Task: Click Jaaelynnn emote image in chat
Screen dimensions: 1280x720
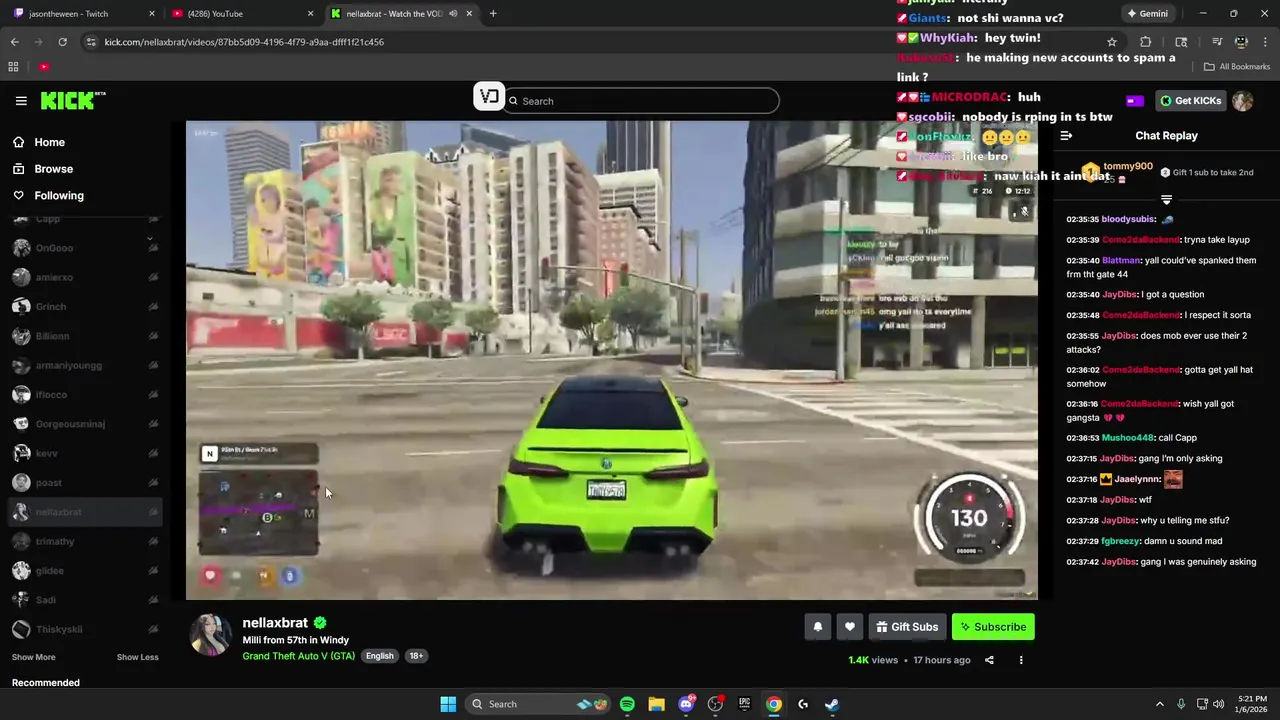Action: coord(1173,479)
